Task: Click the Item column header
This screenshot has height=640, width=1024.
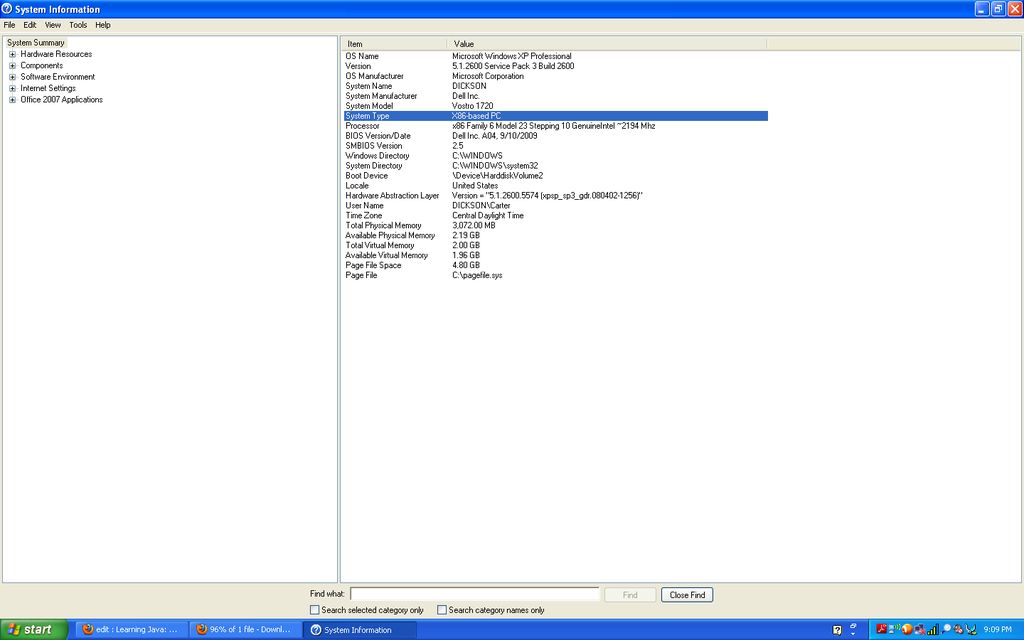Action: coord(394,44)
